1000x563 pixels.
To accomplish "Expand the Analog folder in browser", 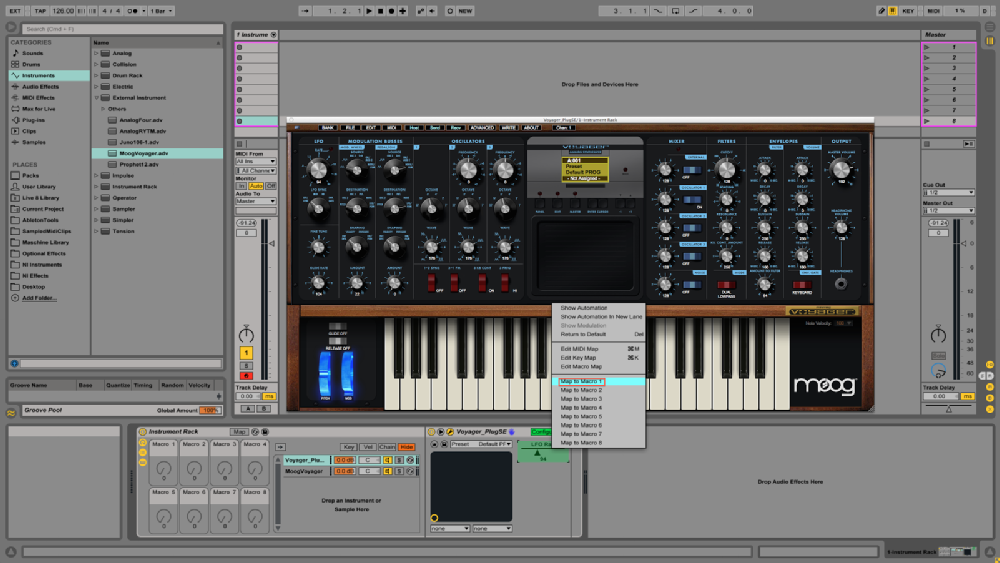I will [98, 53].
